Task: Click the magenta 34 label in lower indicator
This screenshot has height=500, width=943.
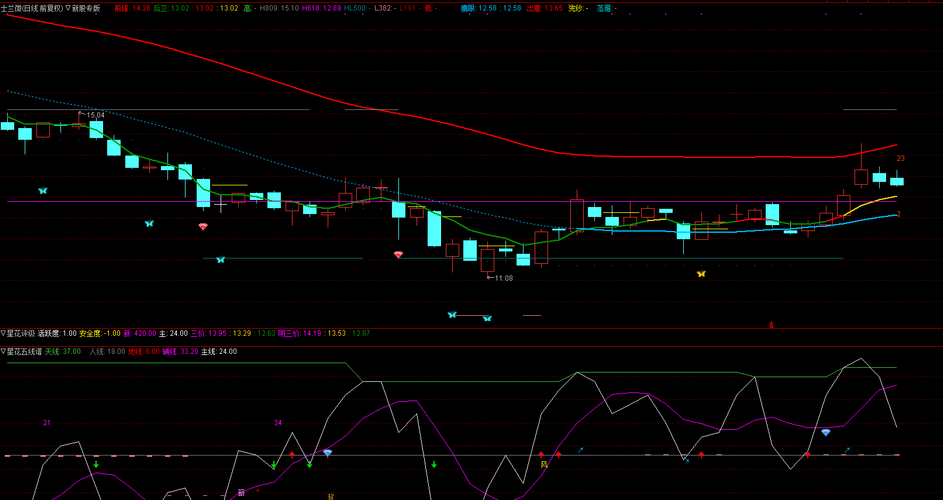Action: tap(278, 422)
